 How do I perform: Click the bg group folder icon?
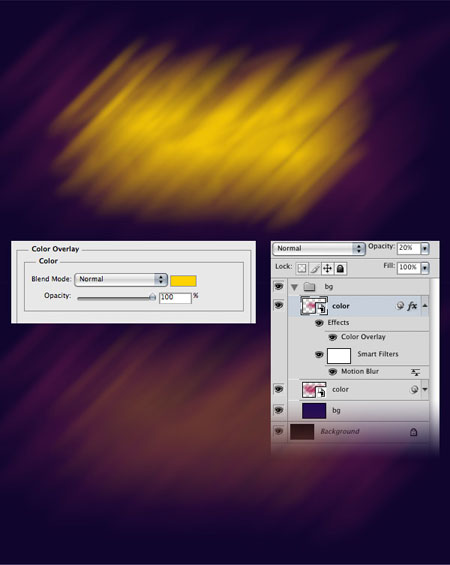(x=309, y=287)
